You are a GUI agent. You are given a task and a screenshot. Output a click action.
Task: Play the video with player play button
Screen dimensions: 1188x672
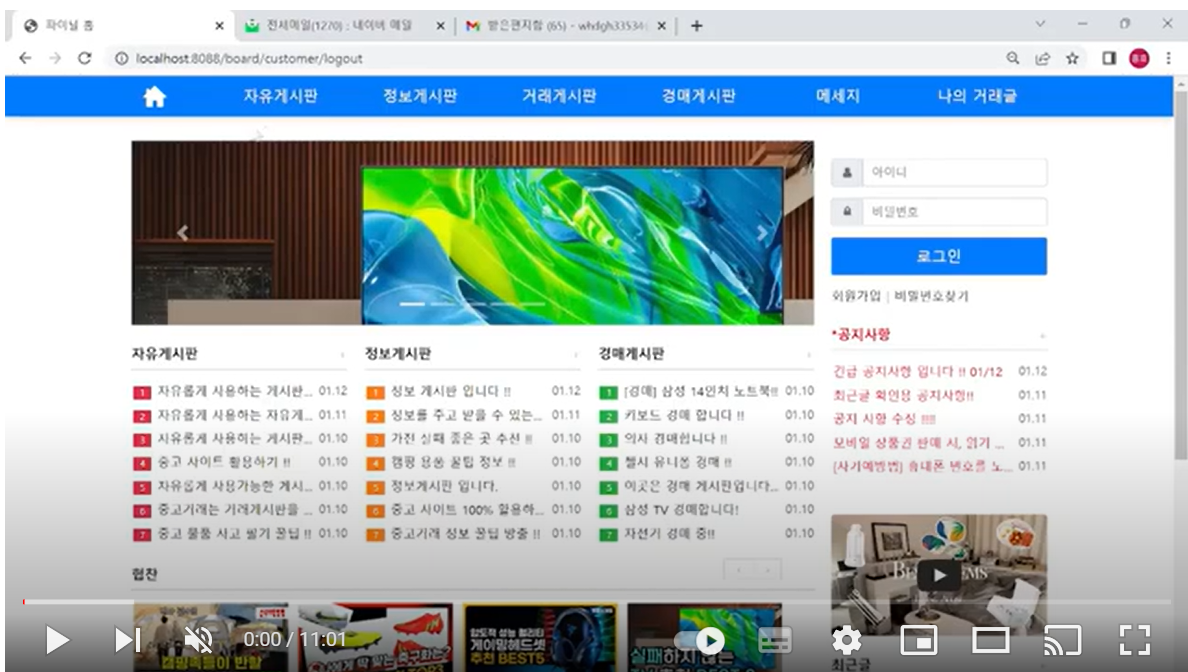tap(57, 640)
